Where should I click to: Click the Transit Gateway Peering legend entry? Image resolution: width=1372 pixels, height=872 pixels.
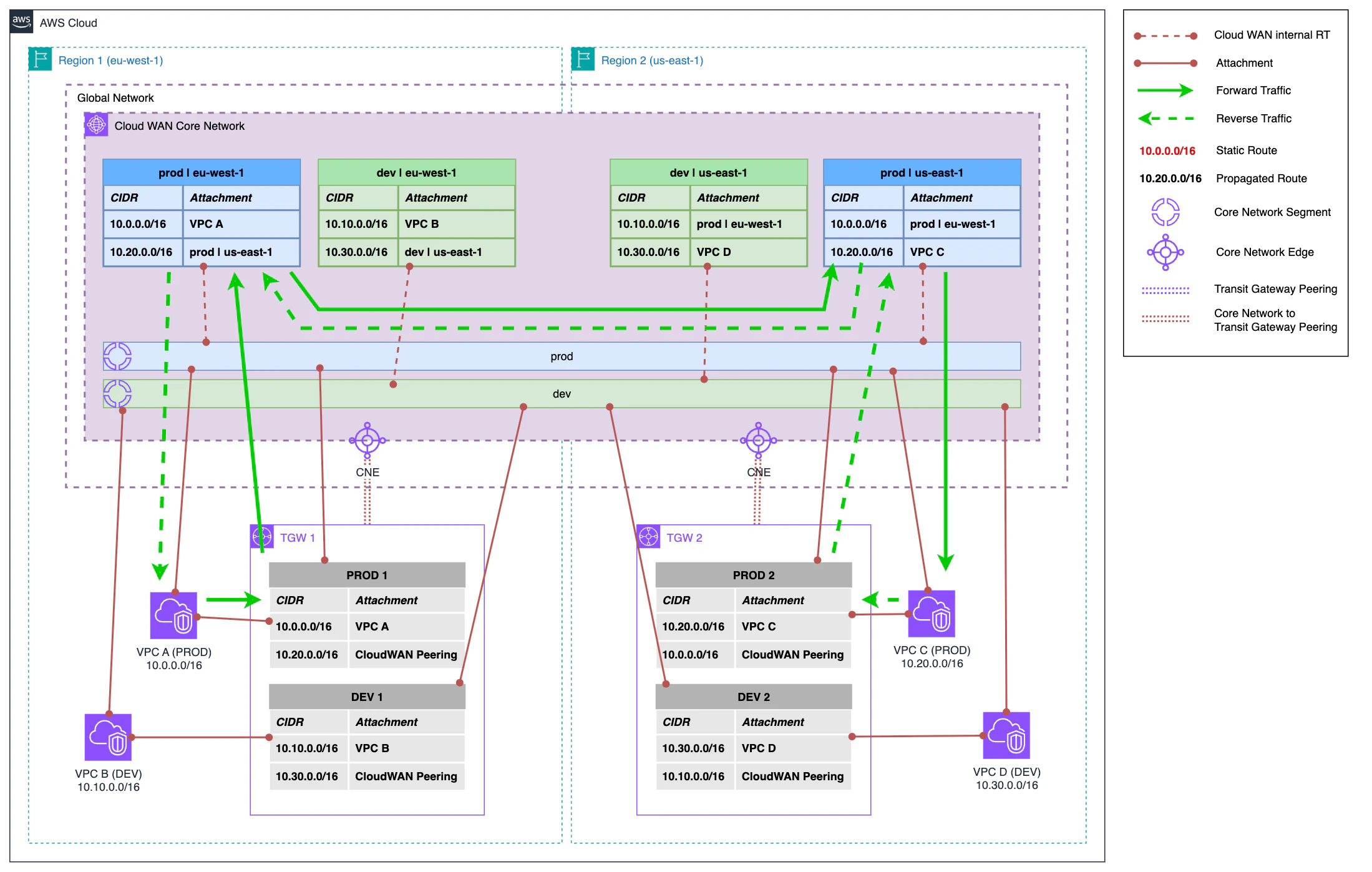1275,288
